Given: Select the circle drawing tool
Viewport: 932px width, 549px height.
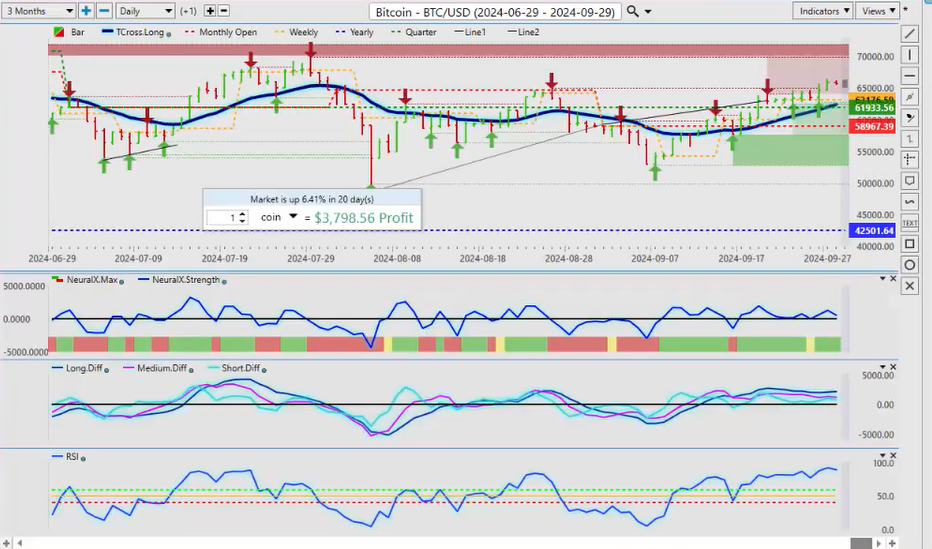Looking at the screenshot, I should [x=909, y=265].
